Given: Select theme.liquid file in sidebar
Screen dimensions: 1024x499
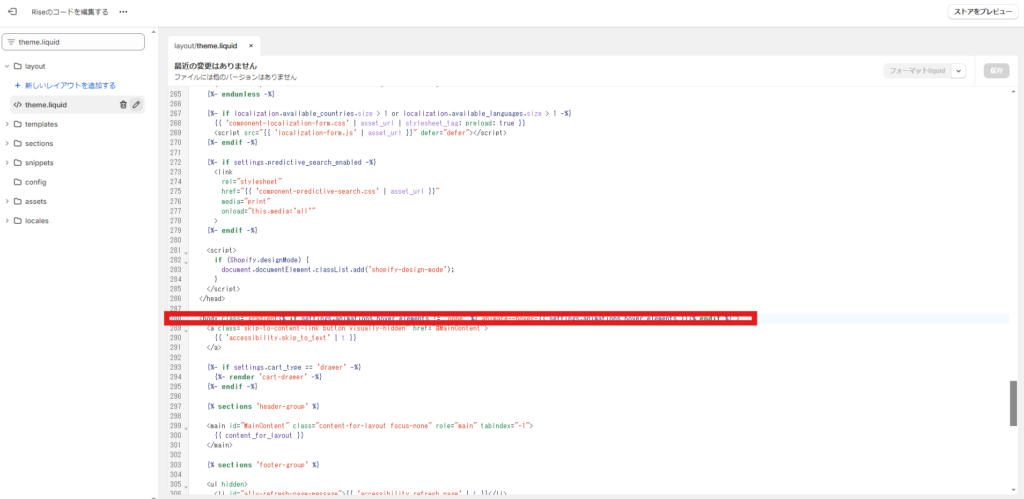Looking at the screenshot, I should [46, 105].
